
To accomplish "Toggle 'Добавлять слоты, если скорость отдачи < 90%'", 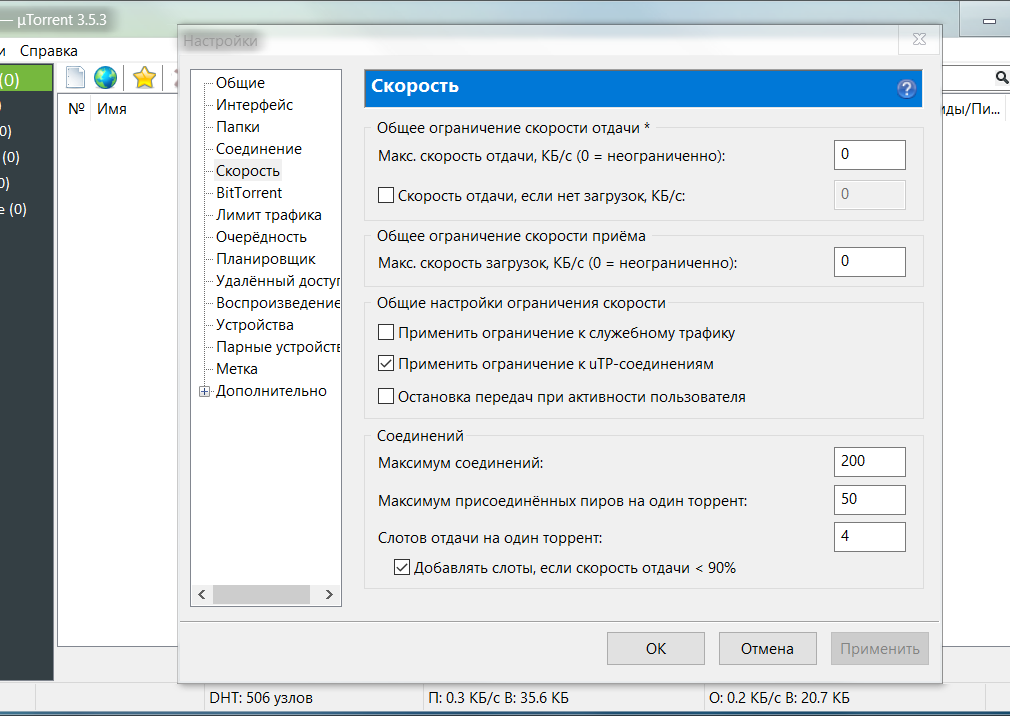I will [x=401, y=567].
